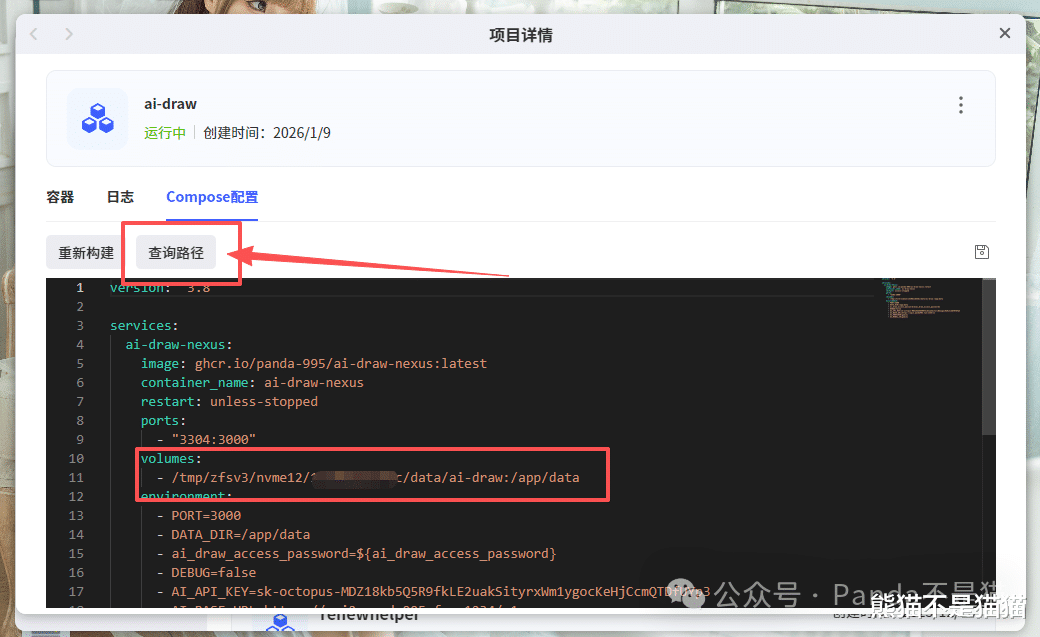Select the Compose配置 tab
The image size is (1040, 637).
(212, 197)
